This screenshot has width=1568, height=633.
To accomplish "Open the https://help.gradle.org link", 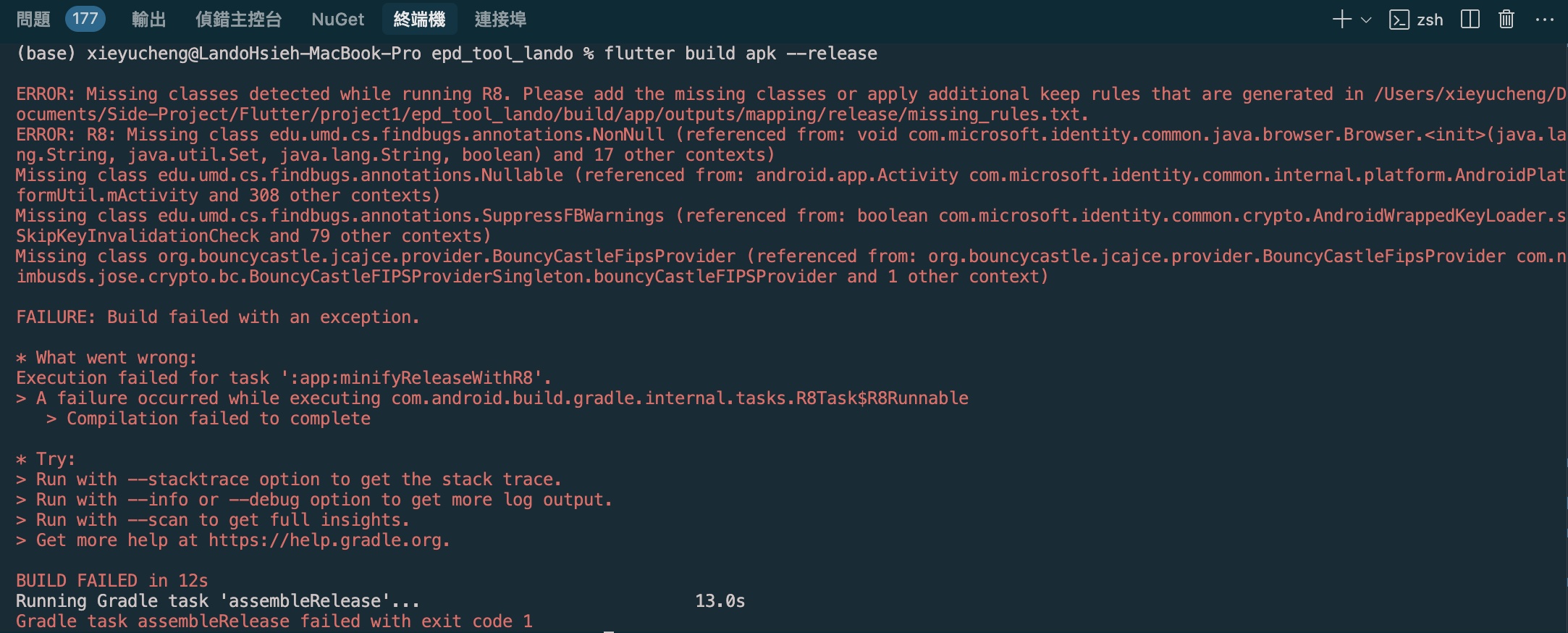I will 329,540.
